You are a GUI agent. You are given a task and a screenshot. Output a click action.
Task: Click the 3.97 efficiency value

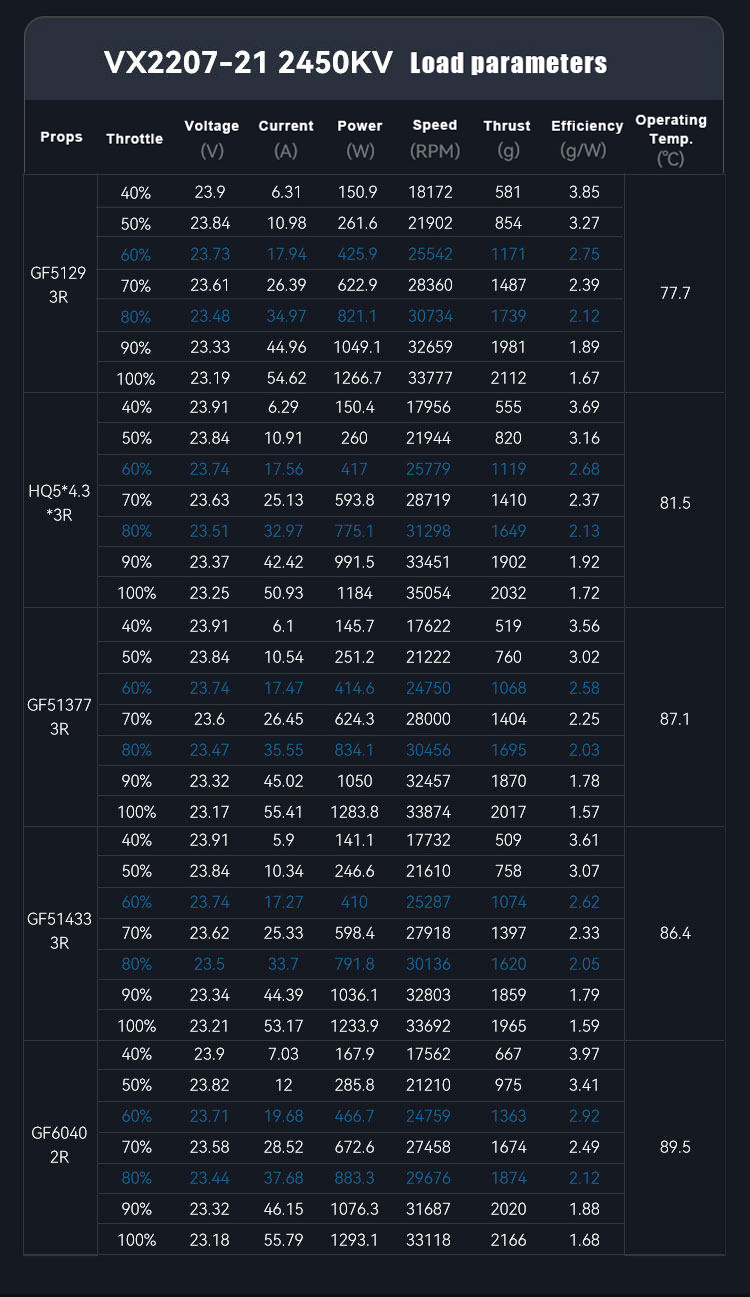coord(584,1054)
